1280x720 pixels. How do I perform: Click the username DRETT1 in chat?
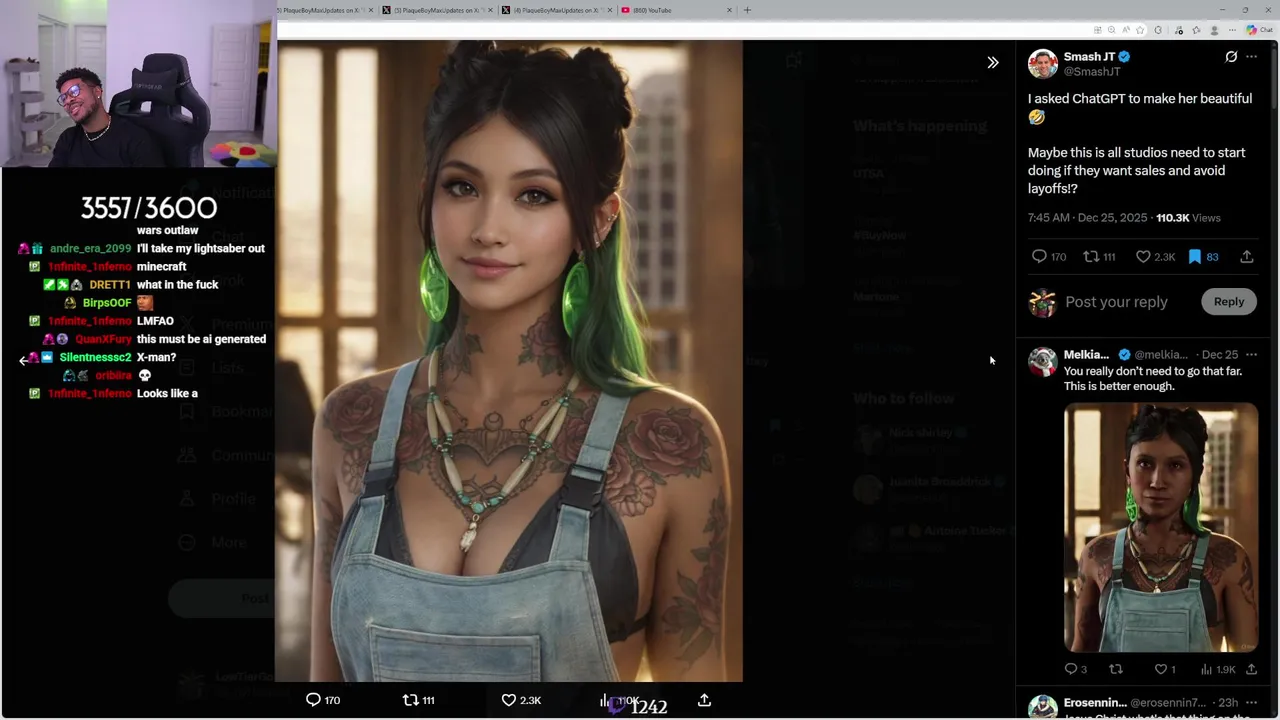(x=110, y=285)
